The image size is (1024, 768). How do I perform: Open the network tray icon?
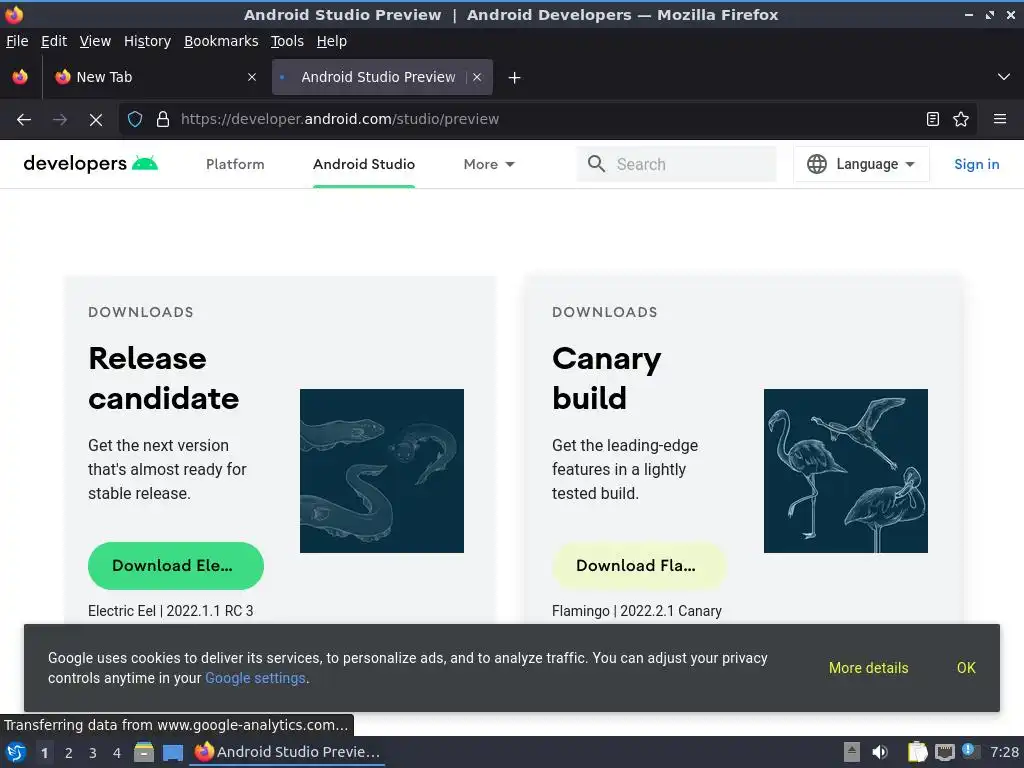click(944, 752)
